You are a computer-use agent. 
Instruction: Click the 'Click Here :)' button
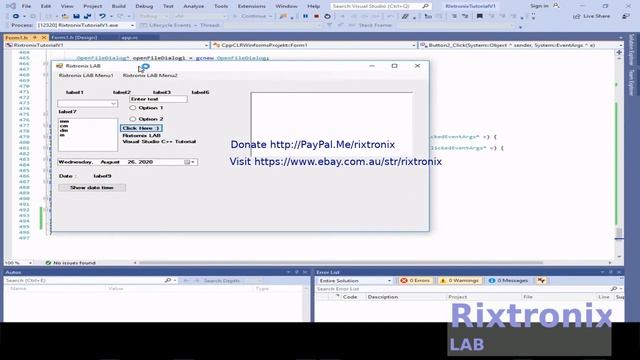pos(141,128)
